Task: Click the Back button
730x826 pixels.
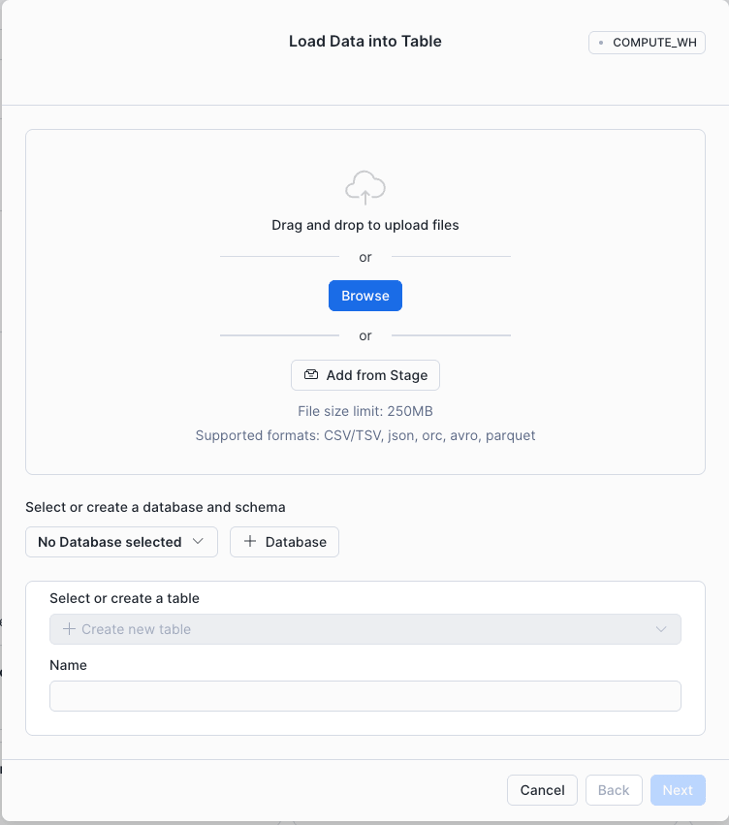Action: pyautogui.click(x=613, y=789)
